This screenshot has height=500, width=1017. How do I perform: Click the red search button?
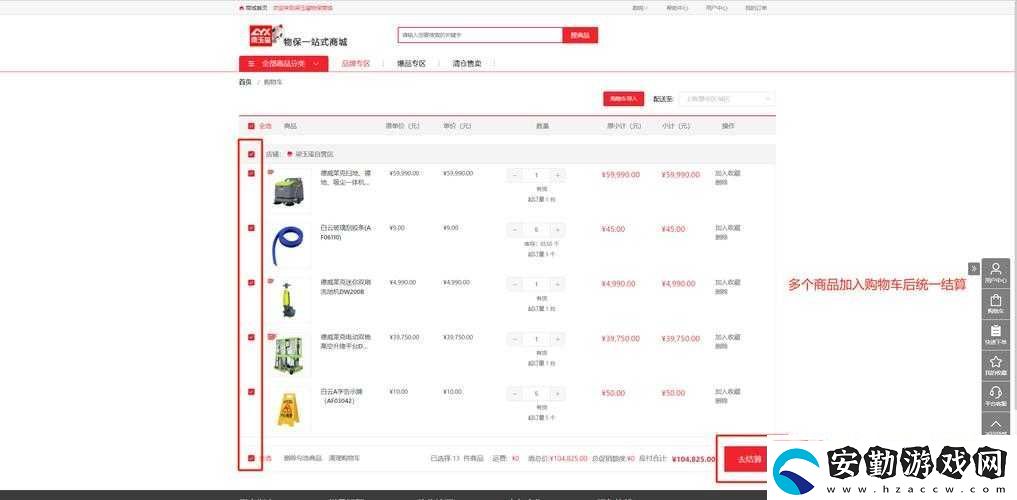tap(580, 35)
